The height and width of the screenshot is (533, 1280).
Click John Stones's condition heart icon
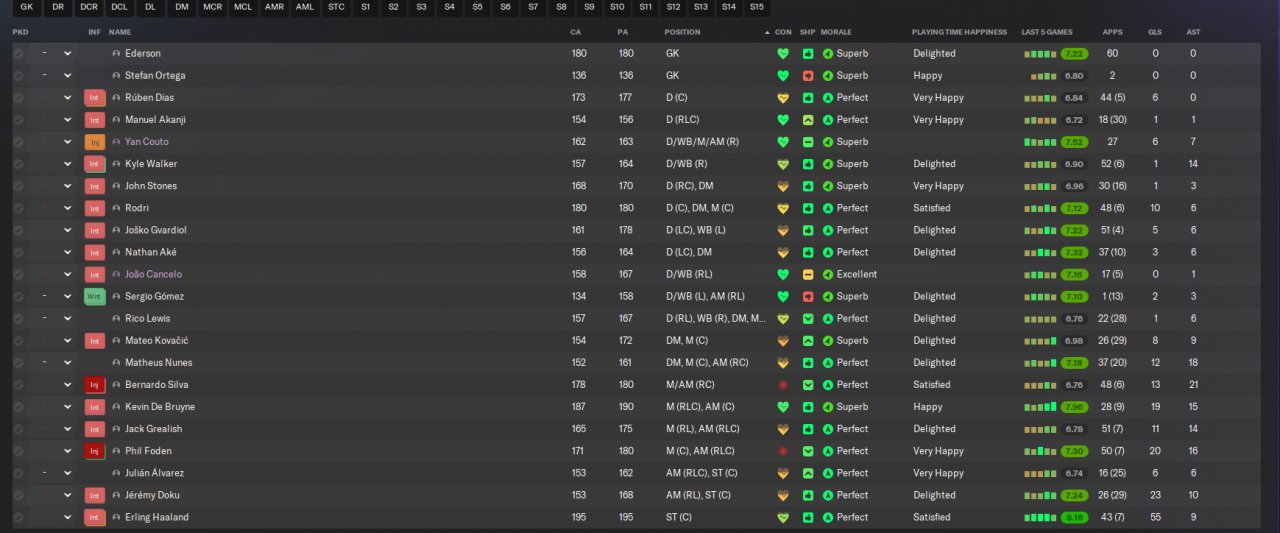(x=783, y=186)
